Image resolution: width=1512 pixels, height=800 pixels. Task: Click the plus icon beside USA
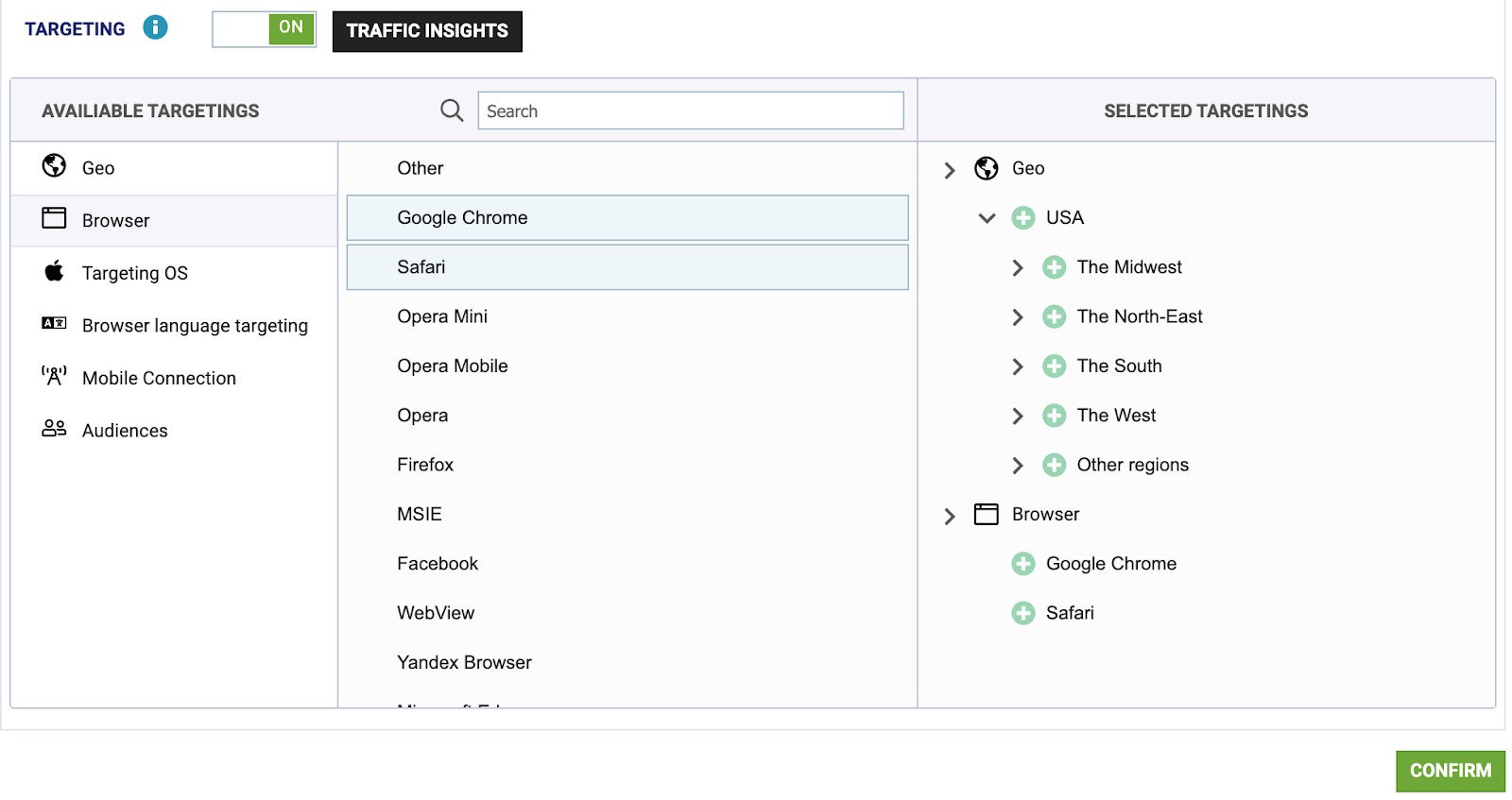click(x=1022, y=218)
